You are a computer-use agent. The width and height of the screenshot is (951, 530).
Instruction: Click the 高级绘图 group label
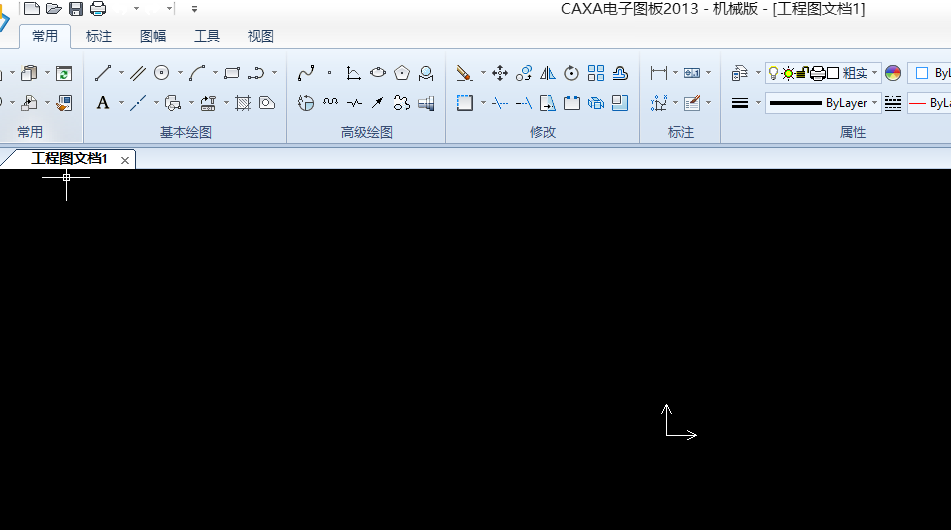tap(366, 132)
